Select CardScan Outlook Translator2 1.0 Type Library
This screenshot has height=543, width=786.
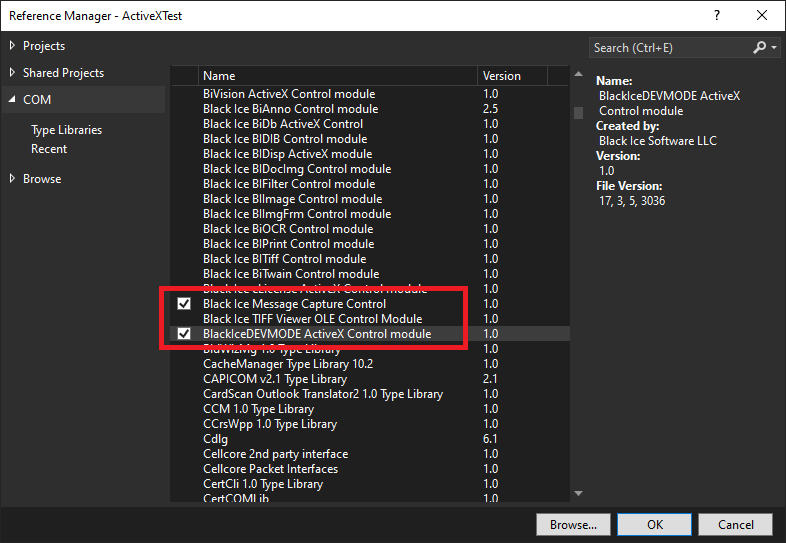[369, 394]
